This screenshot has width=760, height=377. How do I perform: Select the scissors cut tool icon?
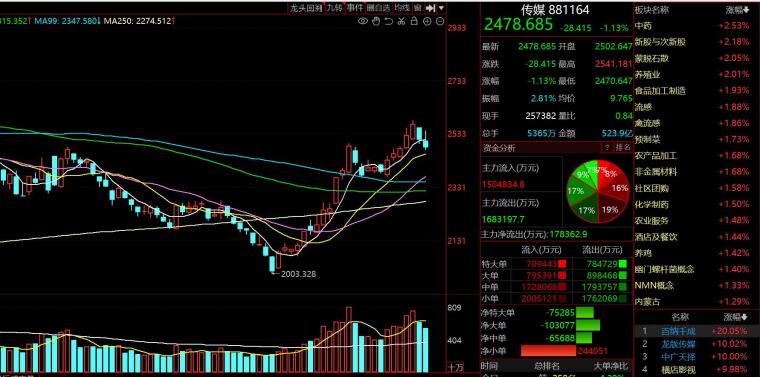401,21
